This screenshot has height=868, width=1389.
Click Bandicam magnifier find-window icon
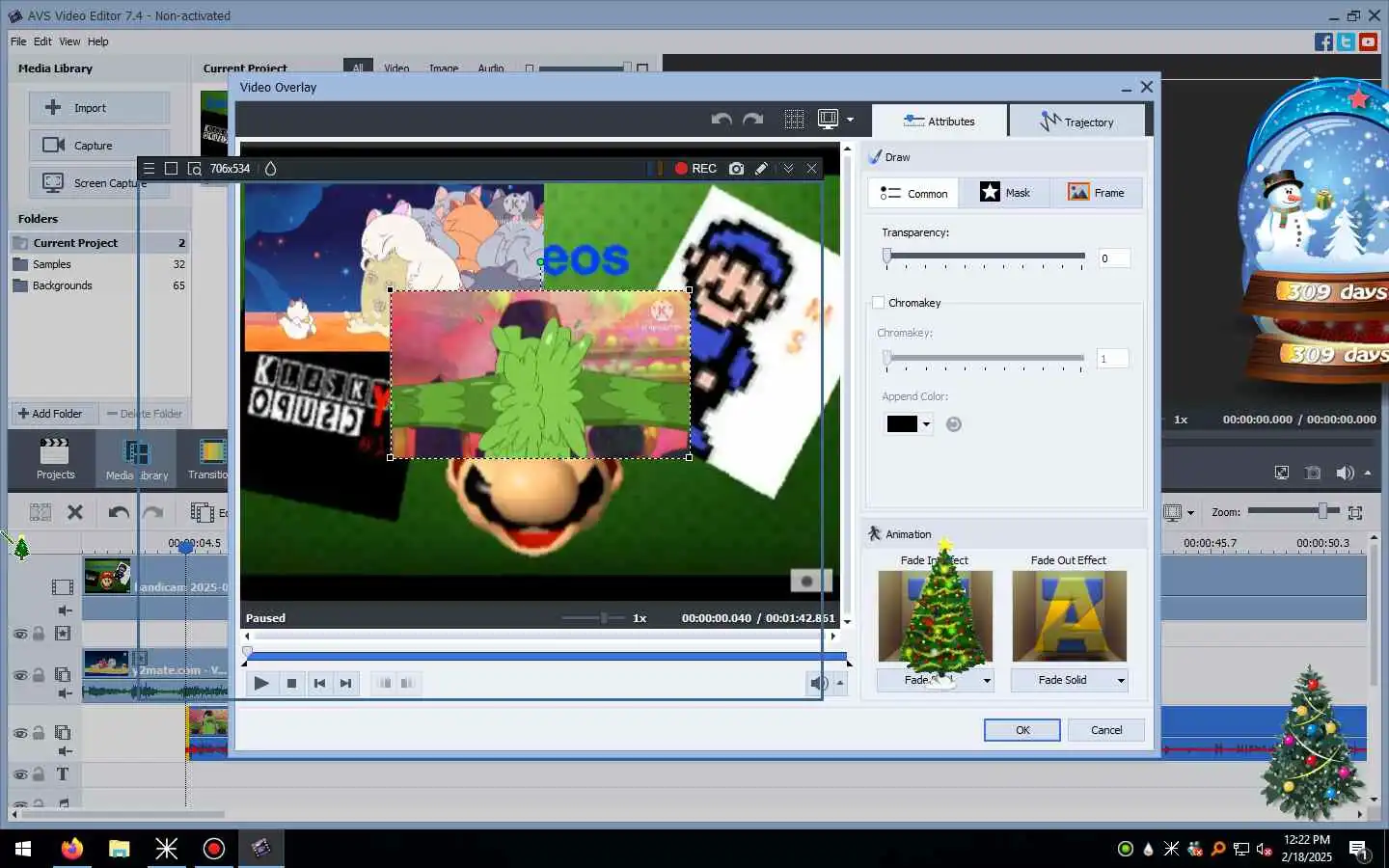pos(195,168)
